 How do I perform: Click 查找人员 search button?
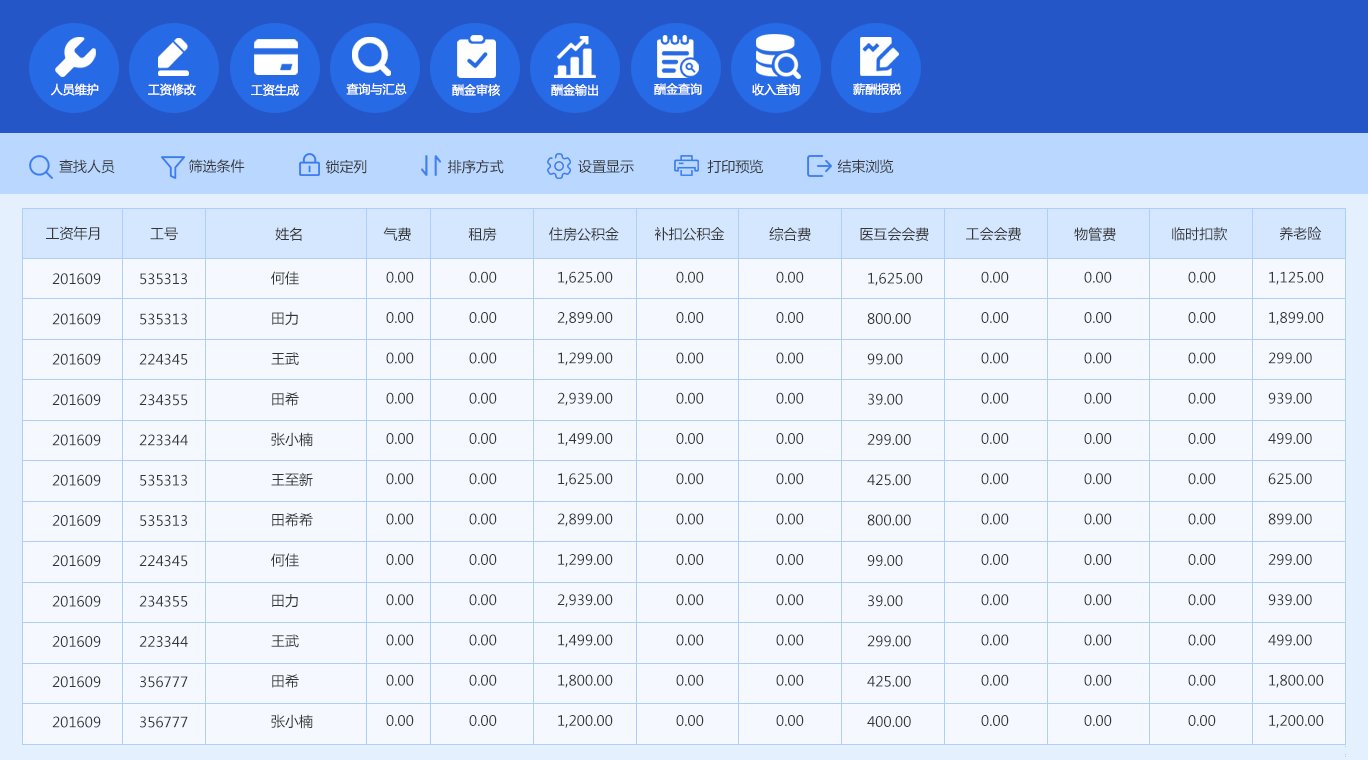coord(72,166)
